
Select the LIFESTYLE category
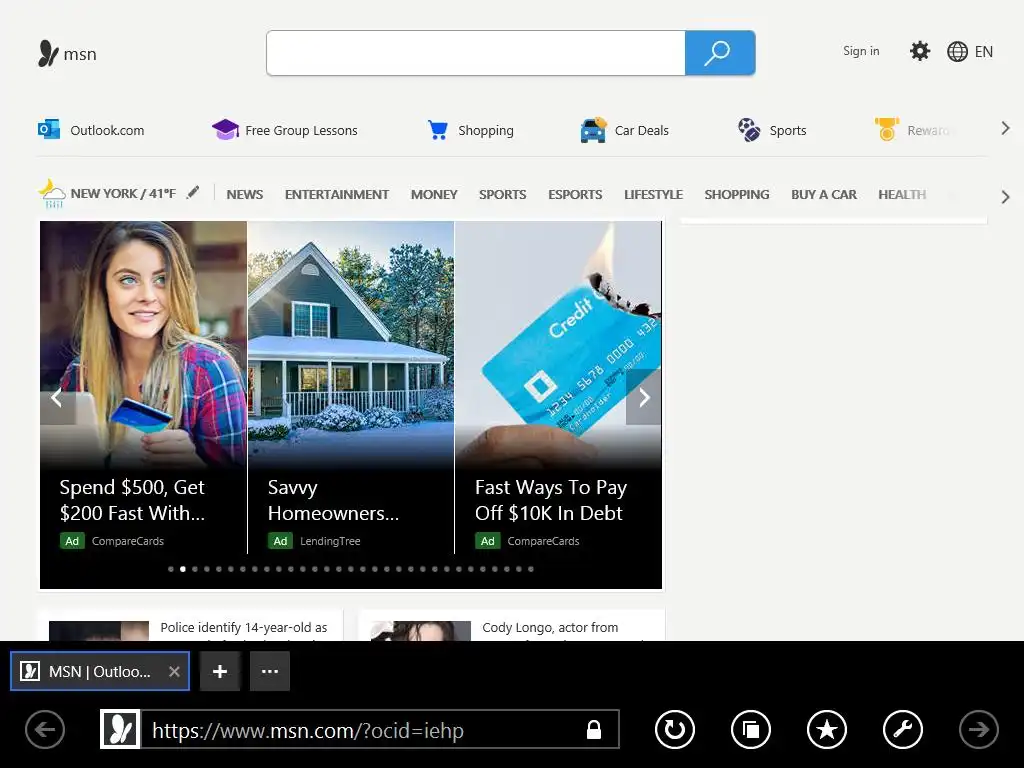653,195
